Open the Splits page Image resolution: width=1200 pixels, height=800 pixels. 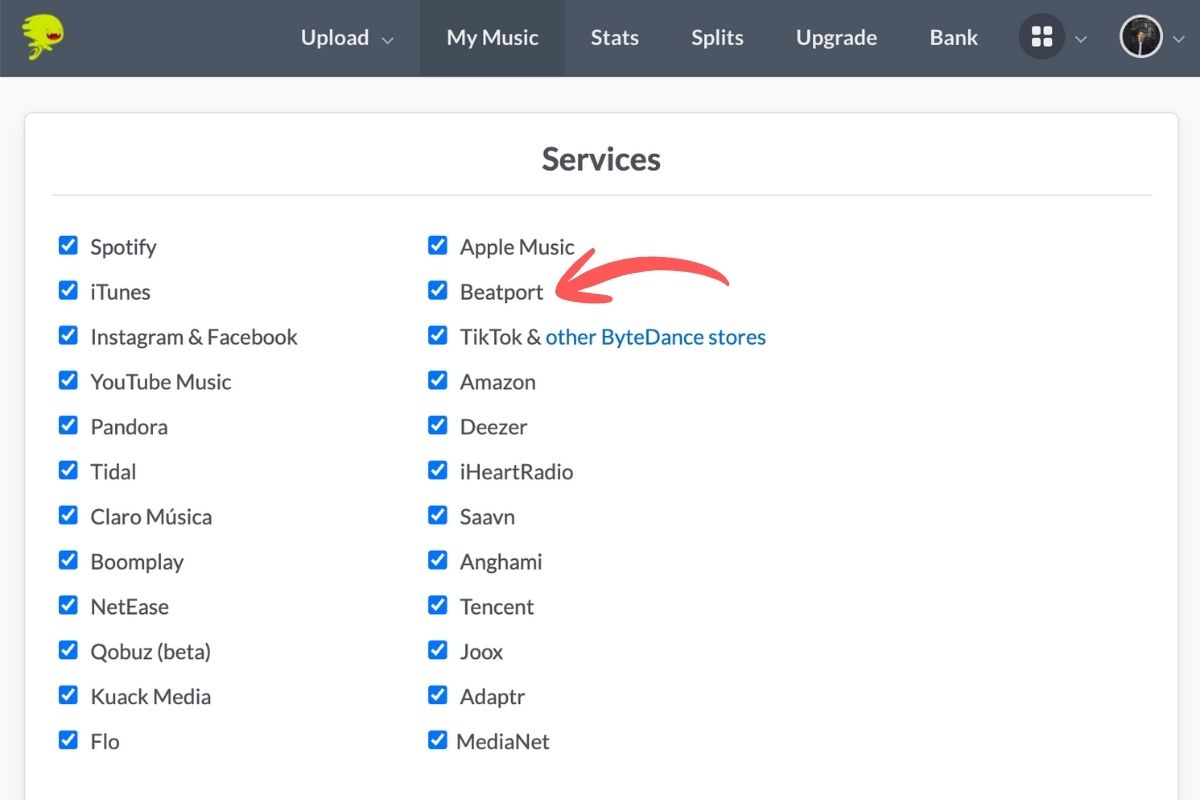[x=717, y=38]
